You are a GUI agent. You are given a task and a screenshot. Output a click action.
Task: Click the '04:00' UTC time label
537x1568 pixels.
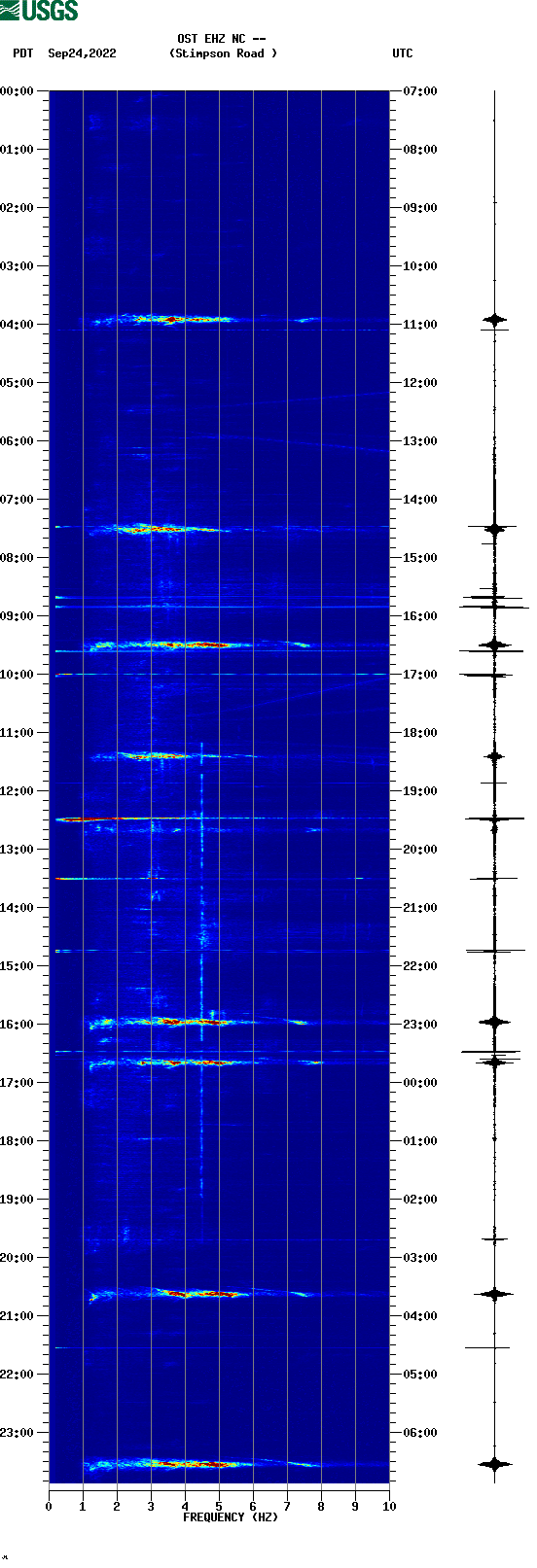pos(420,1316)
